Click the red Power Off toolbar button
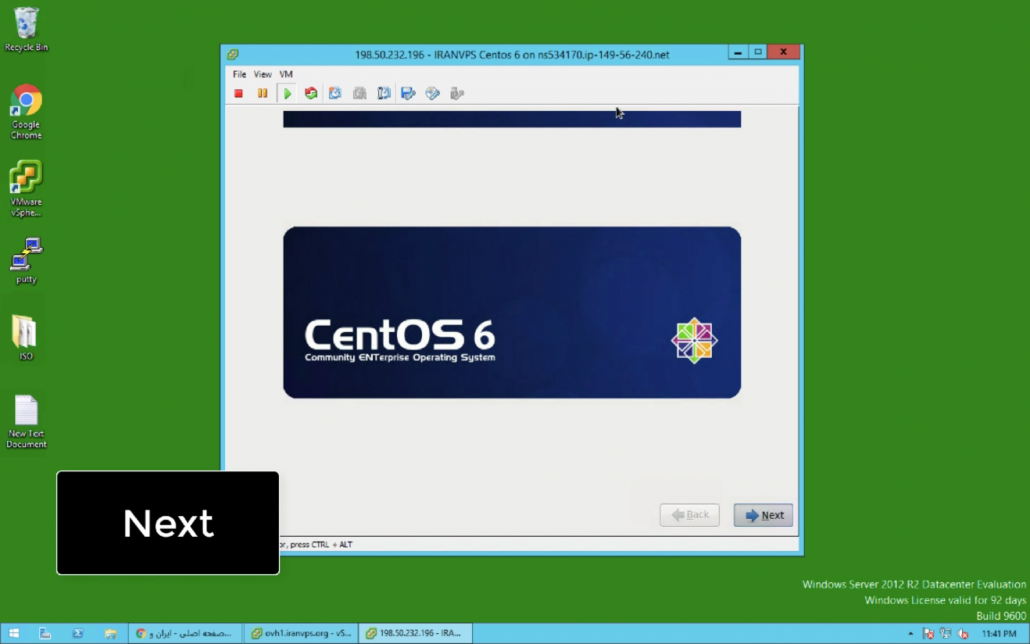Image resolution: width=1030 pixels, height=644 pixels. pyautogui.click(x=238, y=93)
